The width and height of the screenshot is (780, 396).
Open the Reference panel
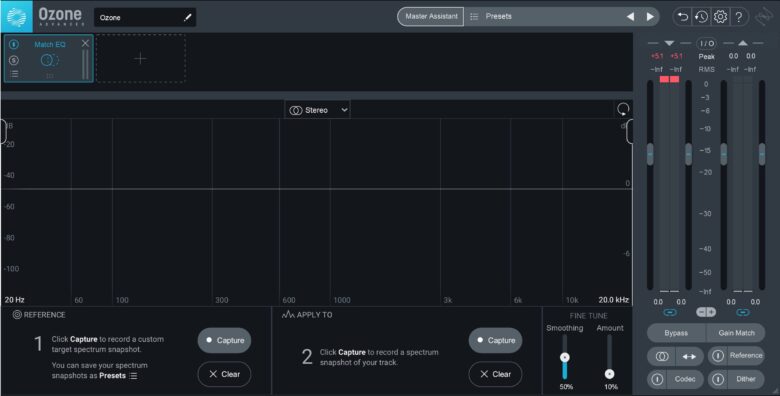(746, 355)
